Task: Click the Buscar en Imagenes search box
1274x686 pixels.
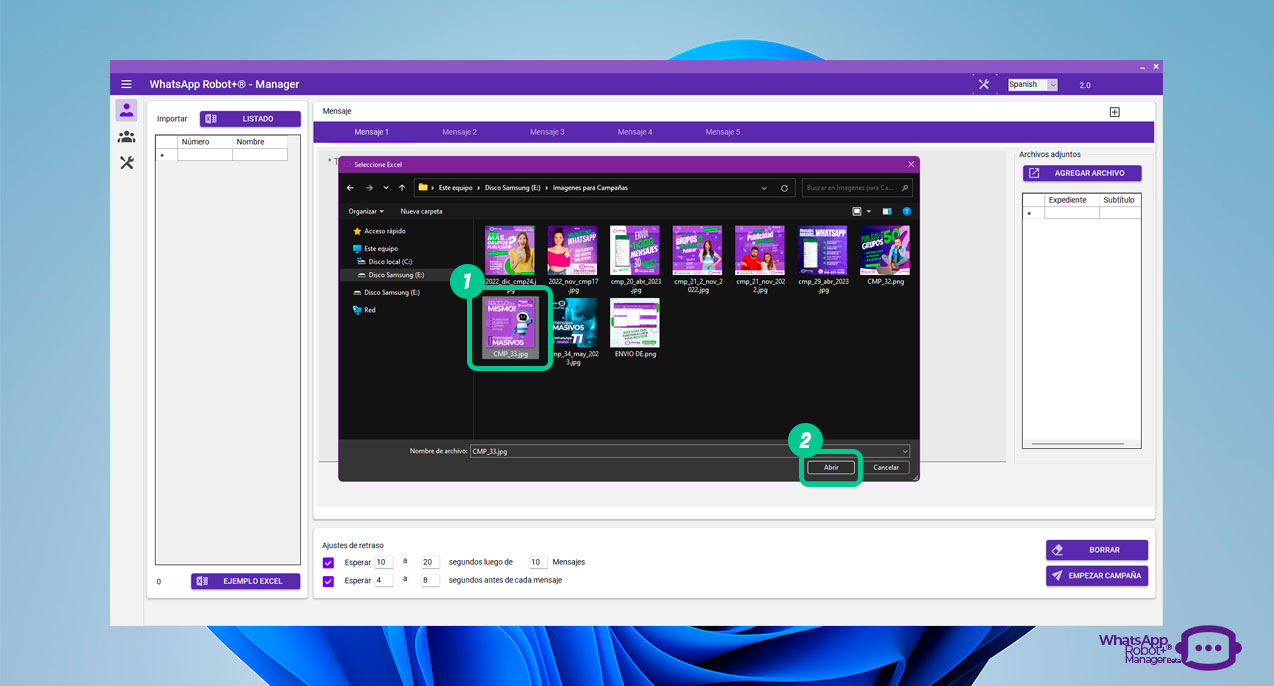Action: [858, 187]
